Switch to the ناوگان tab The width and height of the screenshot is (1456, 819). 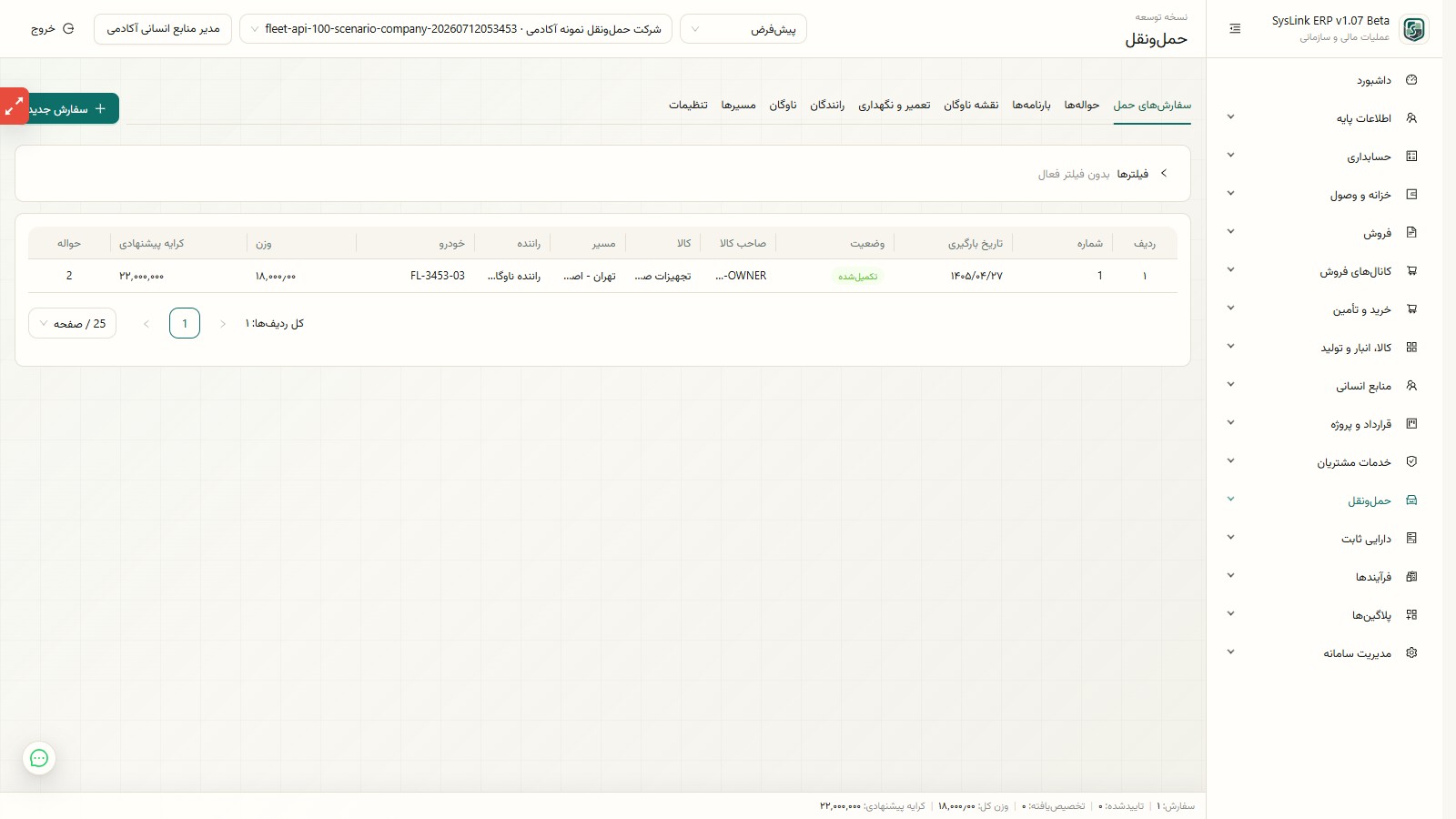pos(783,106)
